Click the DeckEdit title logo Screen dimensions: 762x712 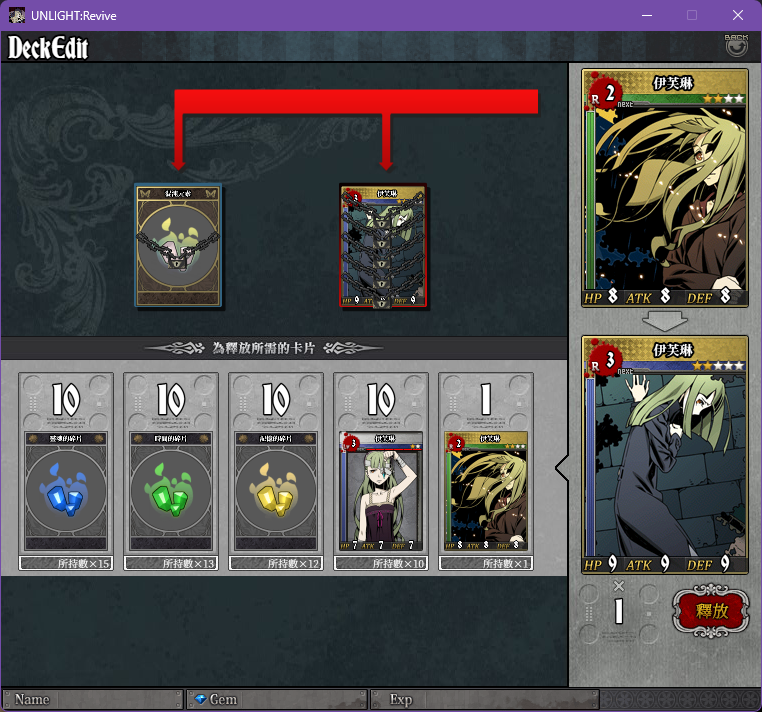[x=48, y=48]
